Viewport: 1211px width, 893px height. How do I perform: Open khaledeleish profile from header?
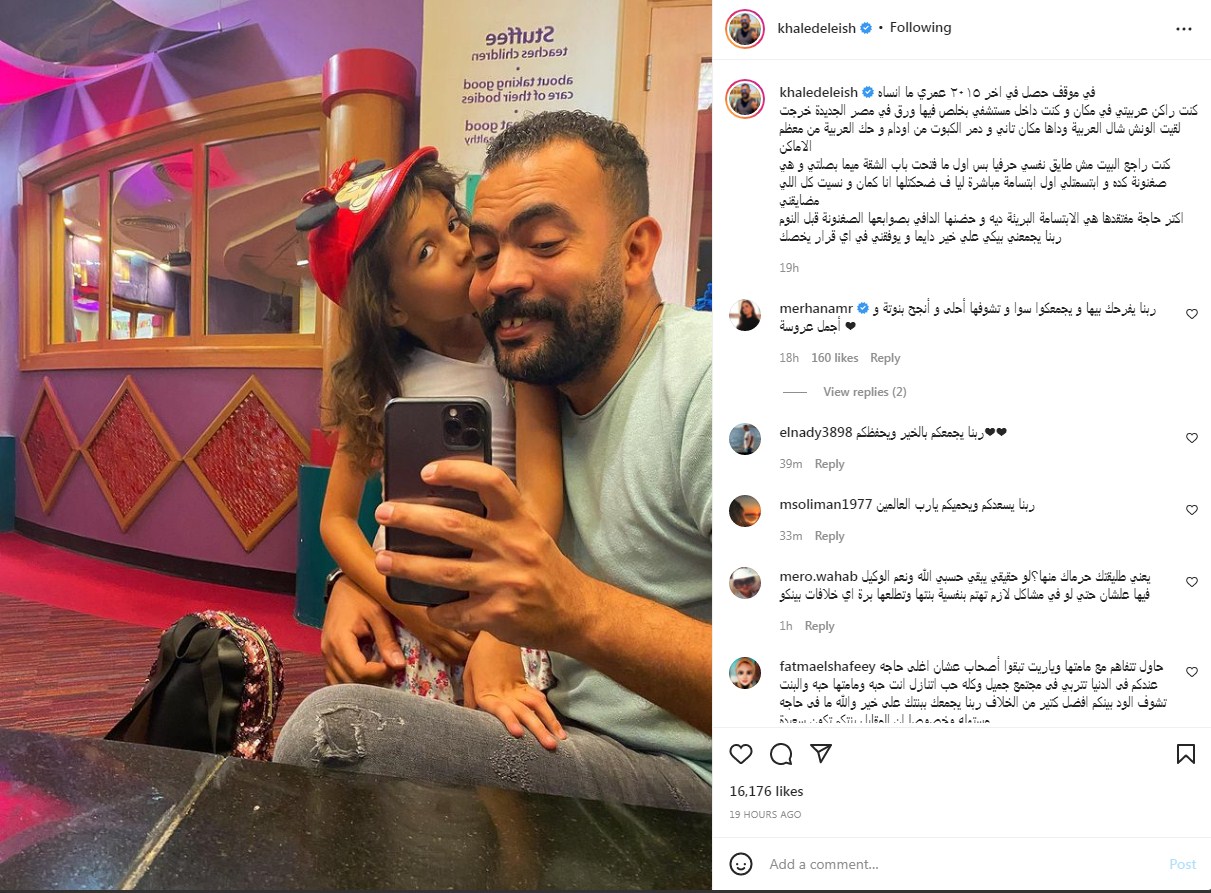tap(817, 28)
